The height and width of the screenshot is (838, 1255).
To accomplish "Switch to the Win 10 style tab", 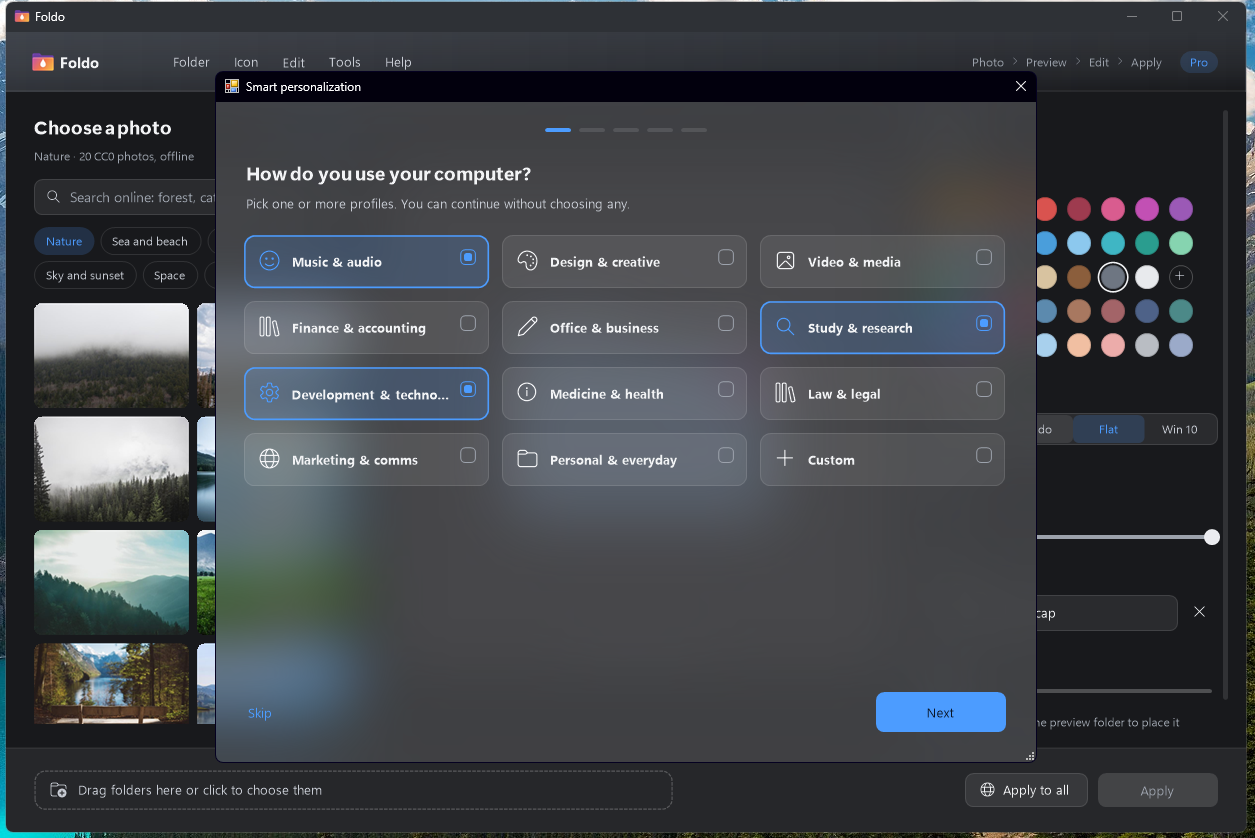I will (x=1179, y=429).
